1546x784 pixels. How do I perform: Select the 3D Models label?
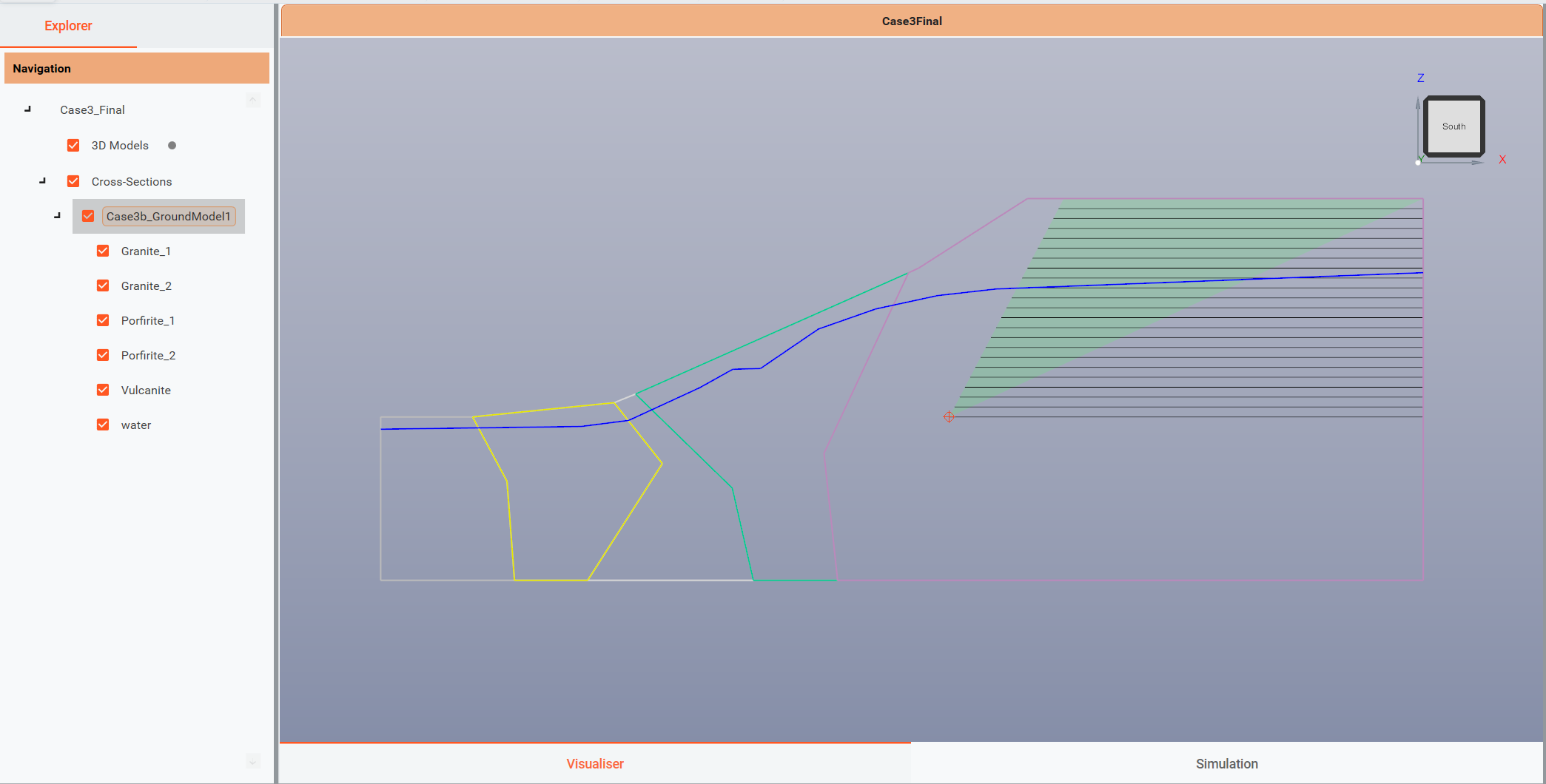[120, 146]
